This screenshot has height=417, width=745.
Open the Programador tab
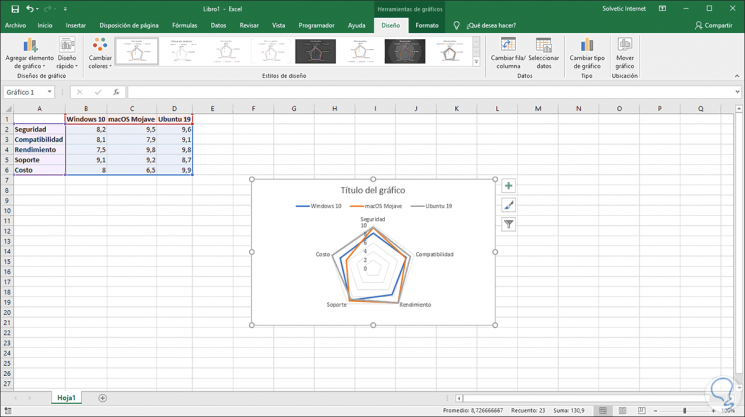click(316, 26)
